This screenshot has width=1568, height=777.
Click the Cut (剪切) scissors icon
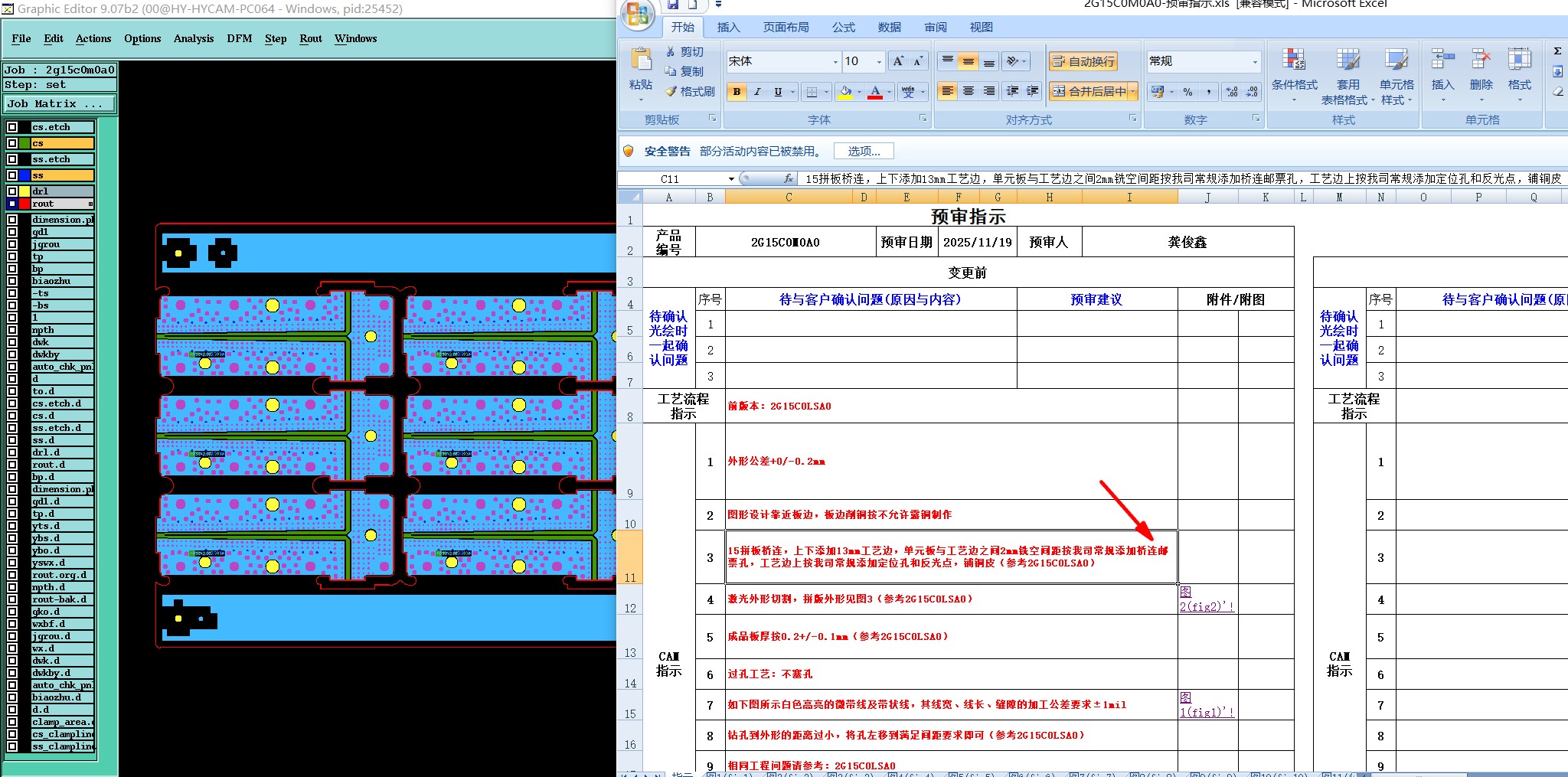click(671, 51)
